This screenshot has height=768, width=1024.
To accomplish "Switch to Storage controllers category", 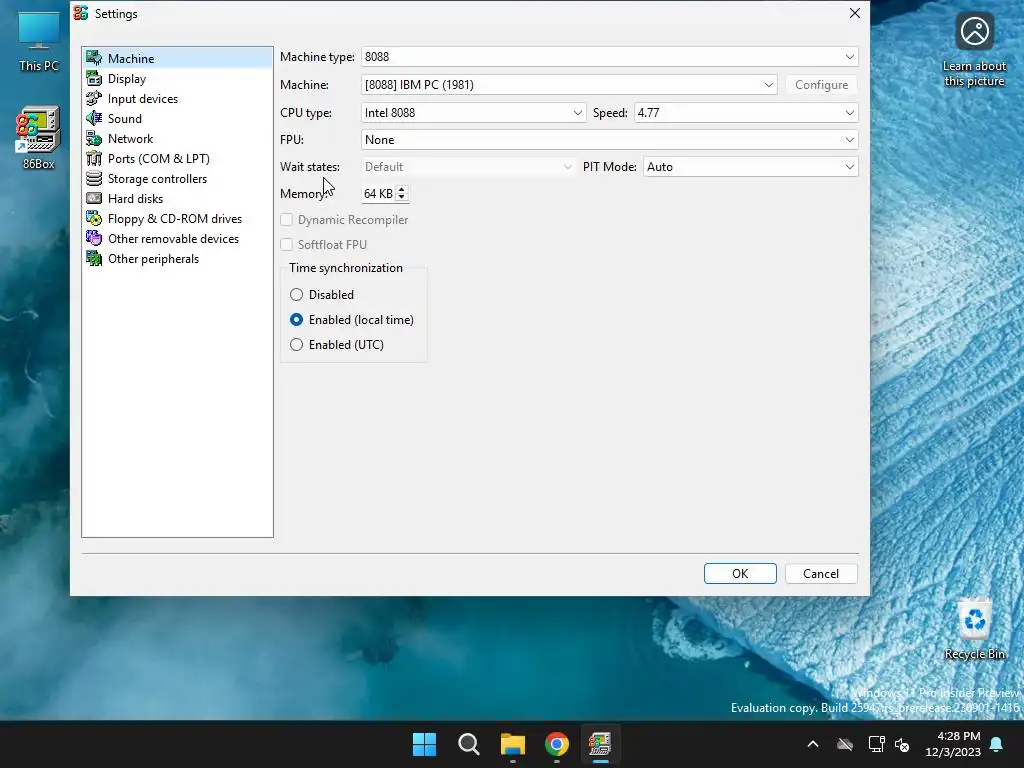I will (x=177, y=178).
